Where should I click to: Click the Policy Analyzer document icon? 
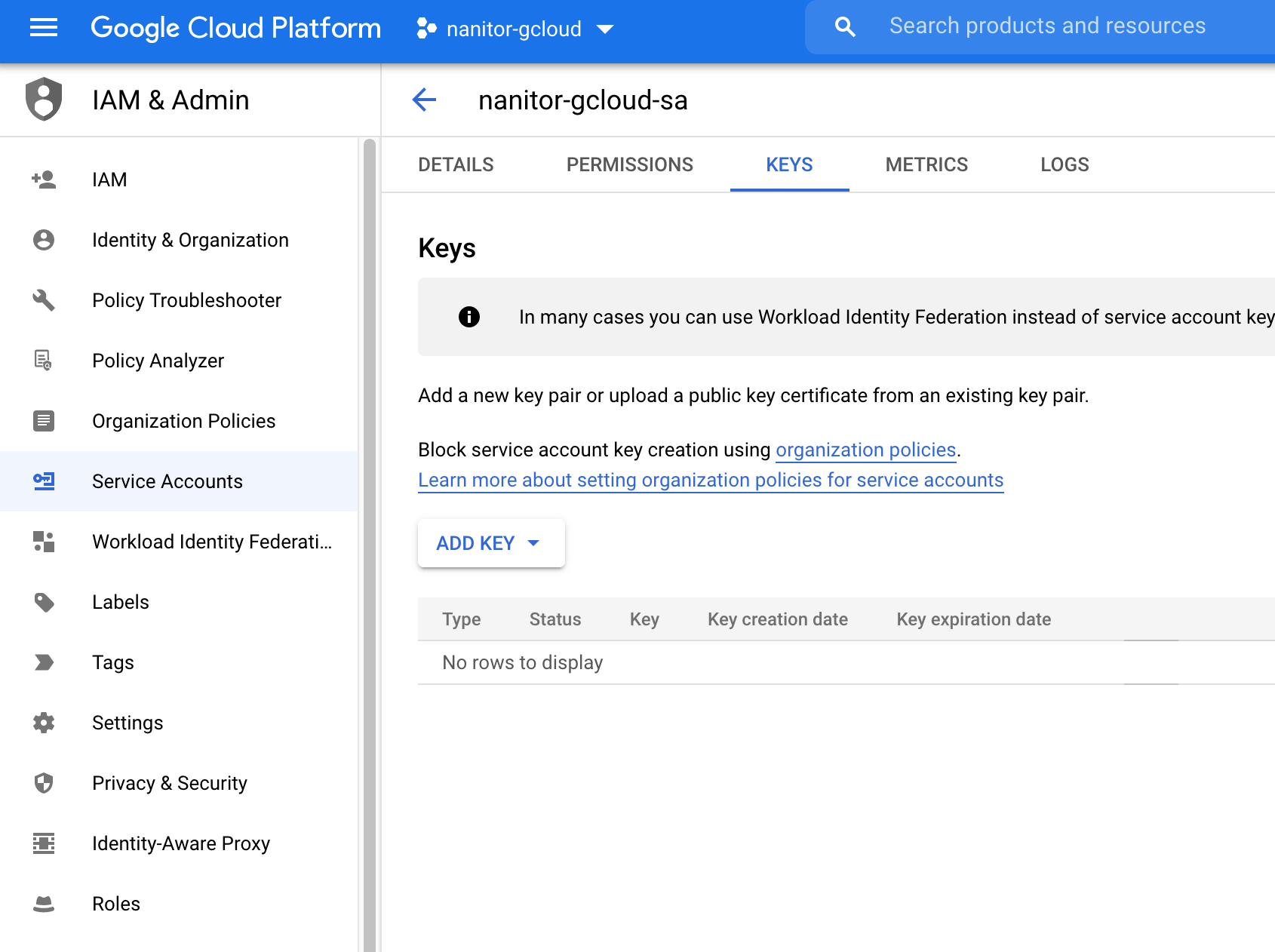coord(44,361)
